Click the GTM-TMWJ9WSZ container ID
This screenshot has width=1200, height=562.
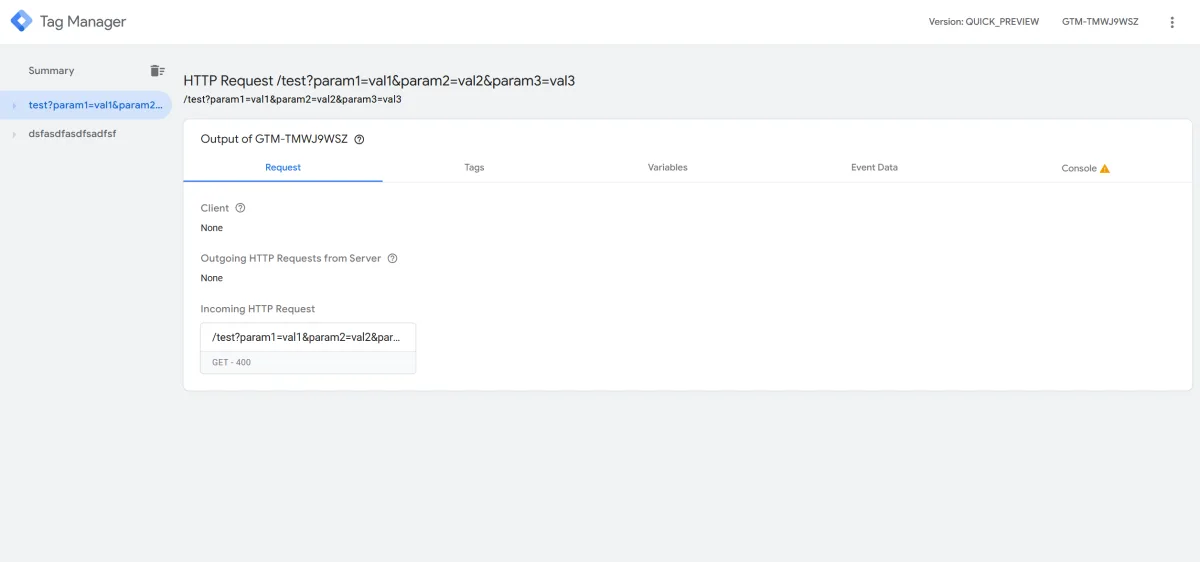(x=1100, y=22)
